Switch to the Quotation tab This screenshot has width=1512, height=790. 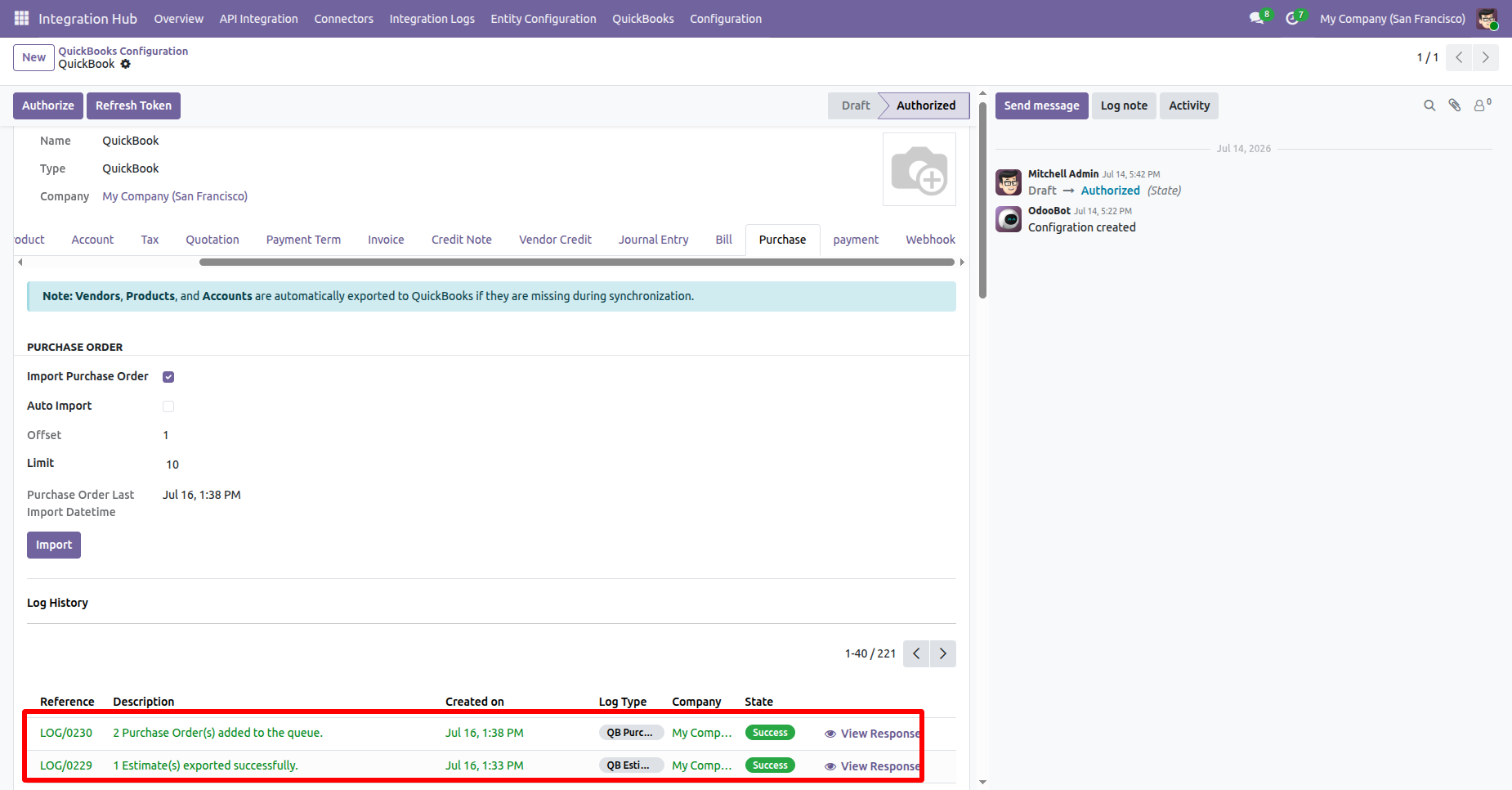[x=212, y=240]
